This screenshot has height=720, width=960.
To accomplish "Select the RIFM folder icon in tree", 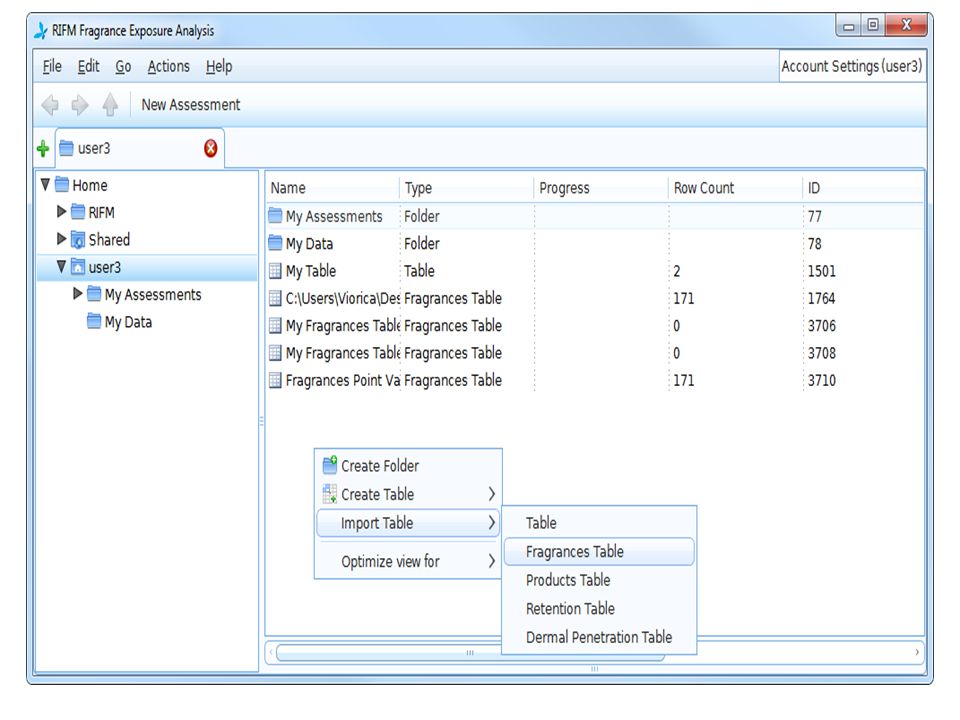I will point(78,212).
